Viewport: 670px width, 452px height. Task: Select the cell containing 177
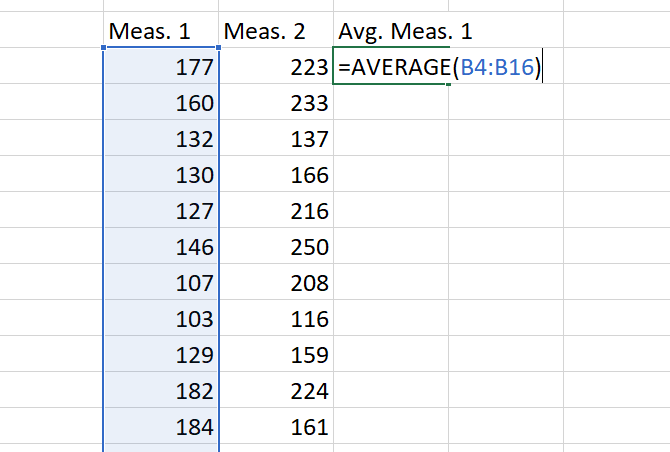coord(160,68)
